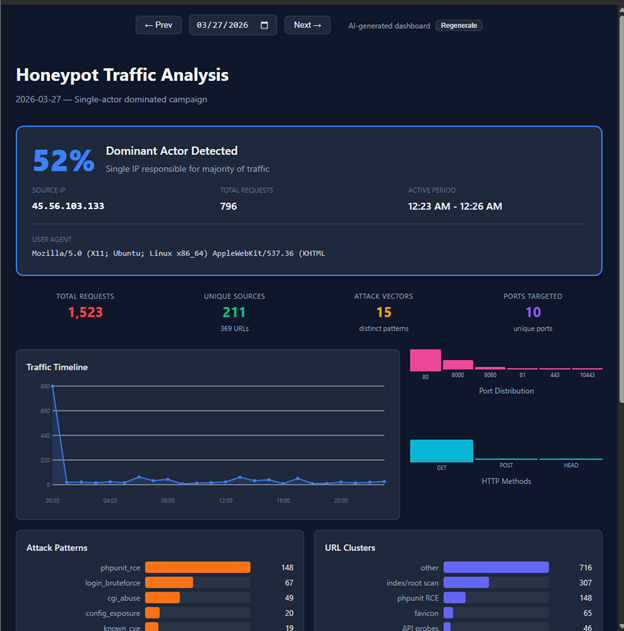624x631 pixels.
Task: Select the pink port 80 bar
Action: (425, 360)
